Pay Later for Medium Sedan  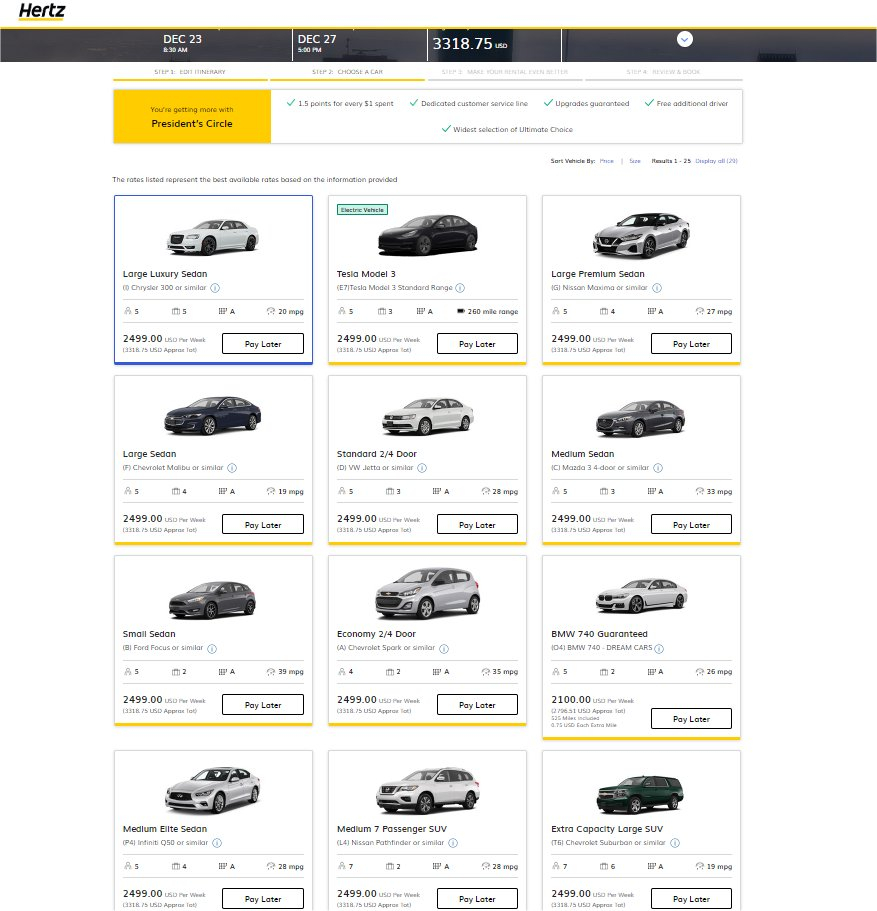(691, 525)
